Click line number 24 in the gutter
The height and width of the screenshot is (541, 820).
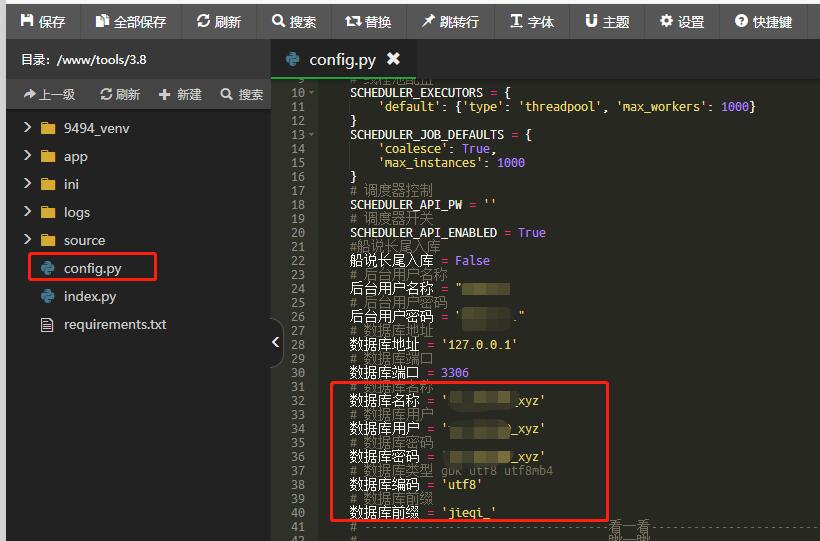298,288
